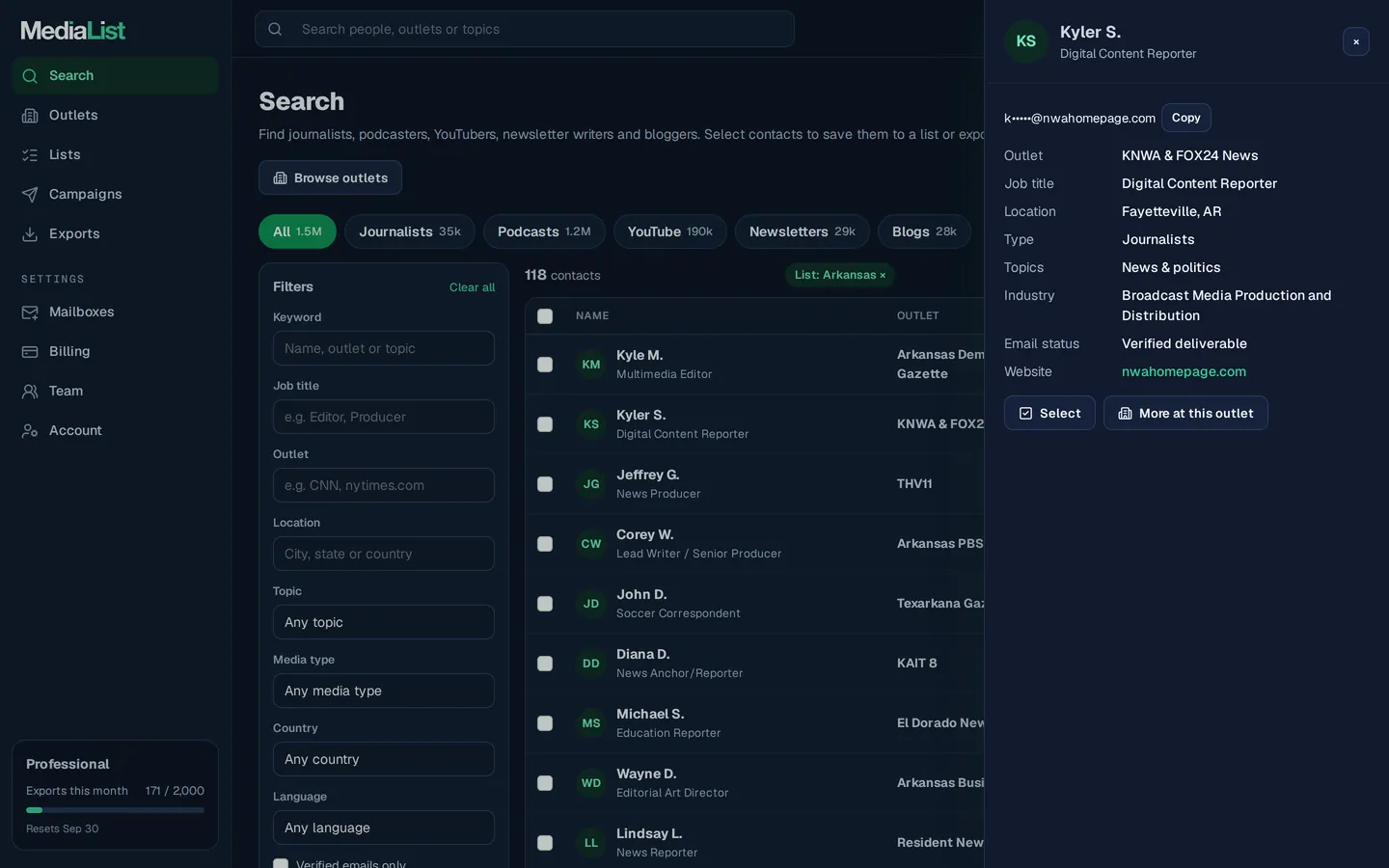The height and width of the screenshot is (868, 1389).
Task: Click the MediaList logo
Action: coord(73,30)
